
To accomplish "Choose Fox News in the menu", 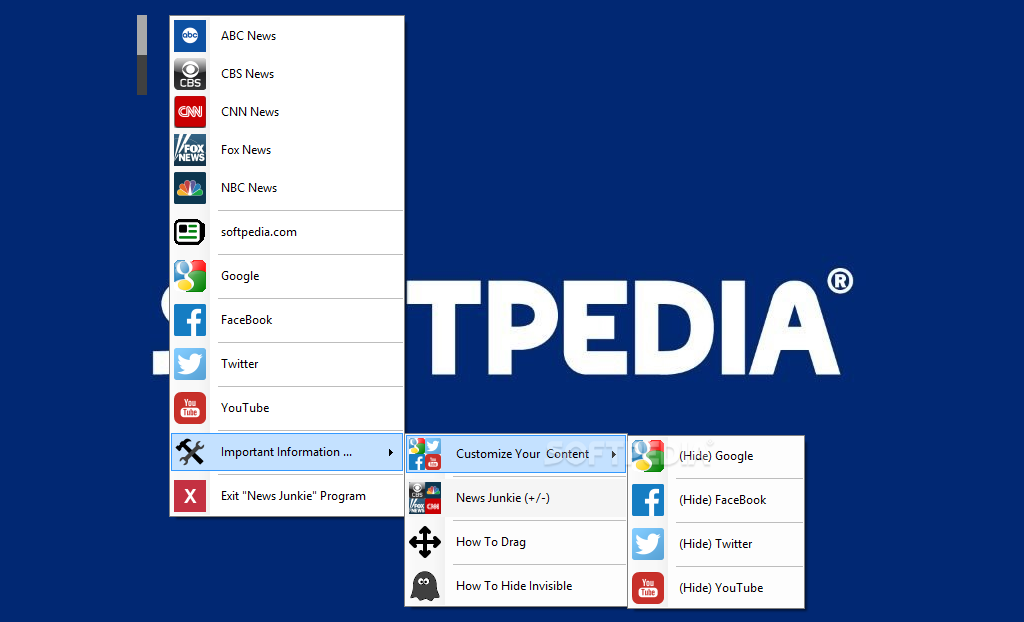I will [287, 150].
